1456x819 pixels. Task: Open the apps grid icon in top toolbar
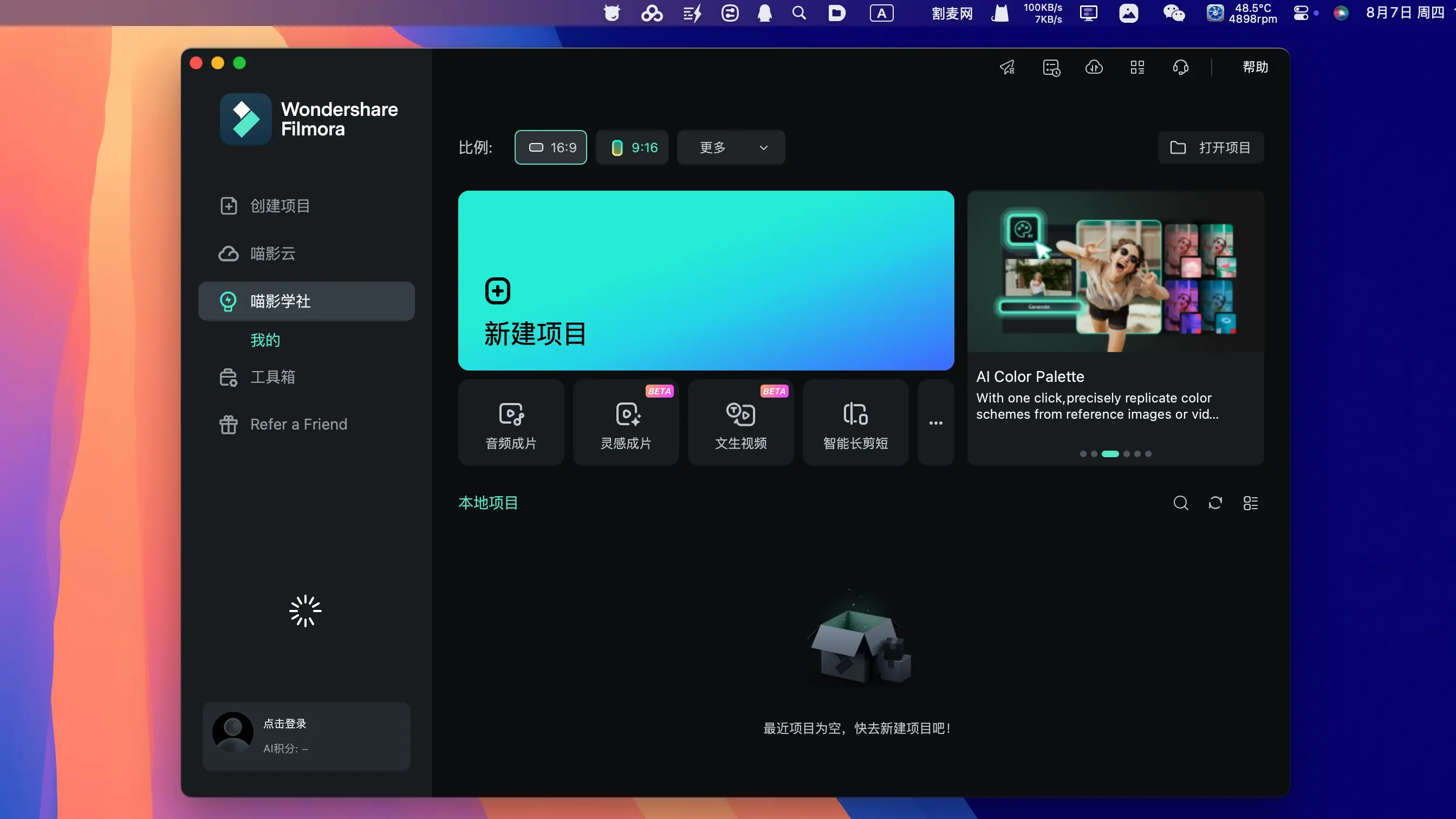(x=1137, y=67)
